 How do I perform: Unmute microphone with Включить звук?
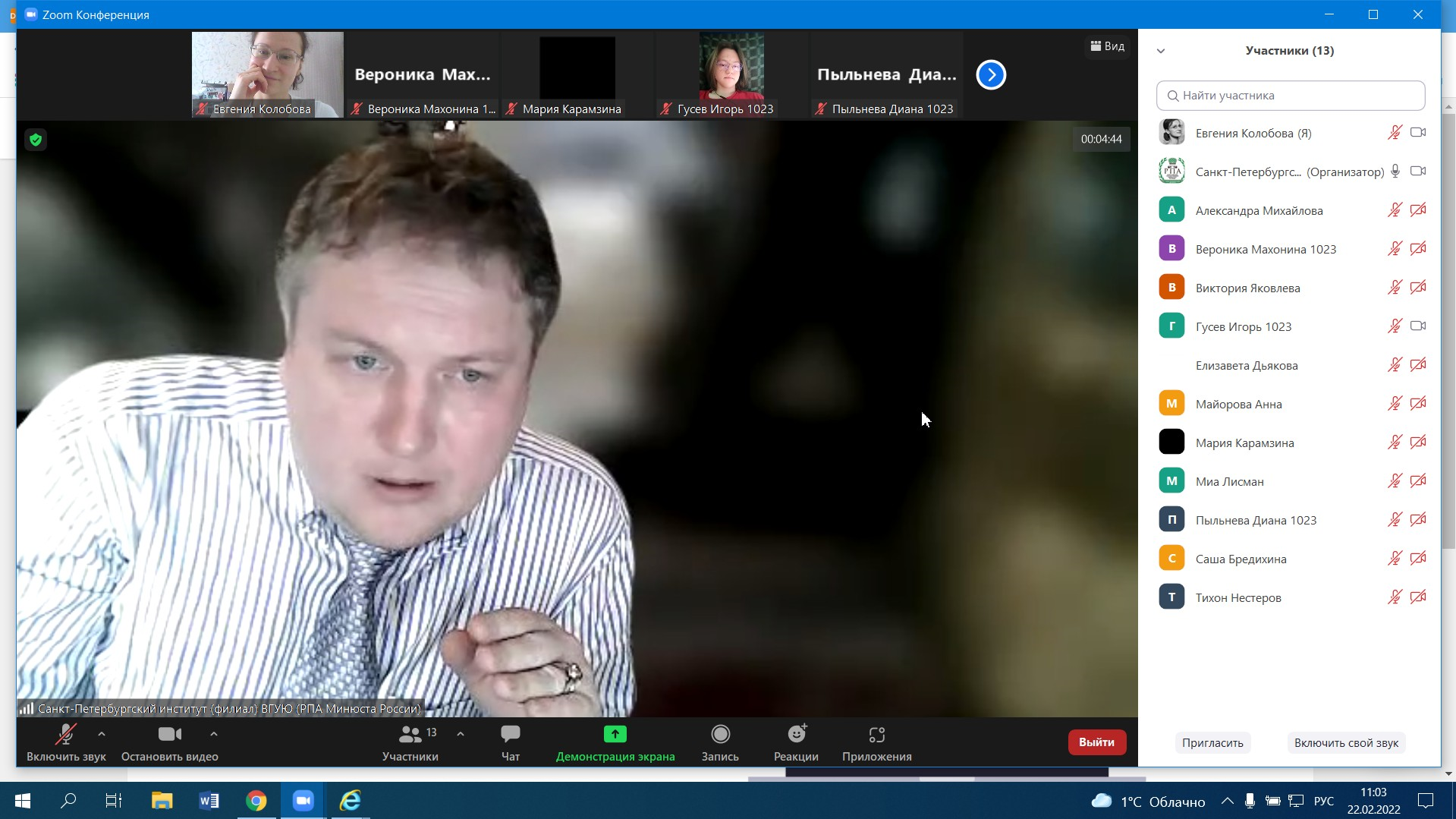click(66, 735)
